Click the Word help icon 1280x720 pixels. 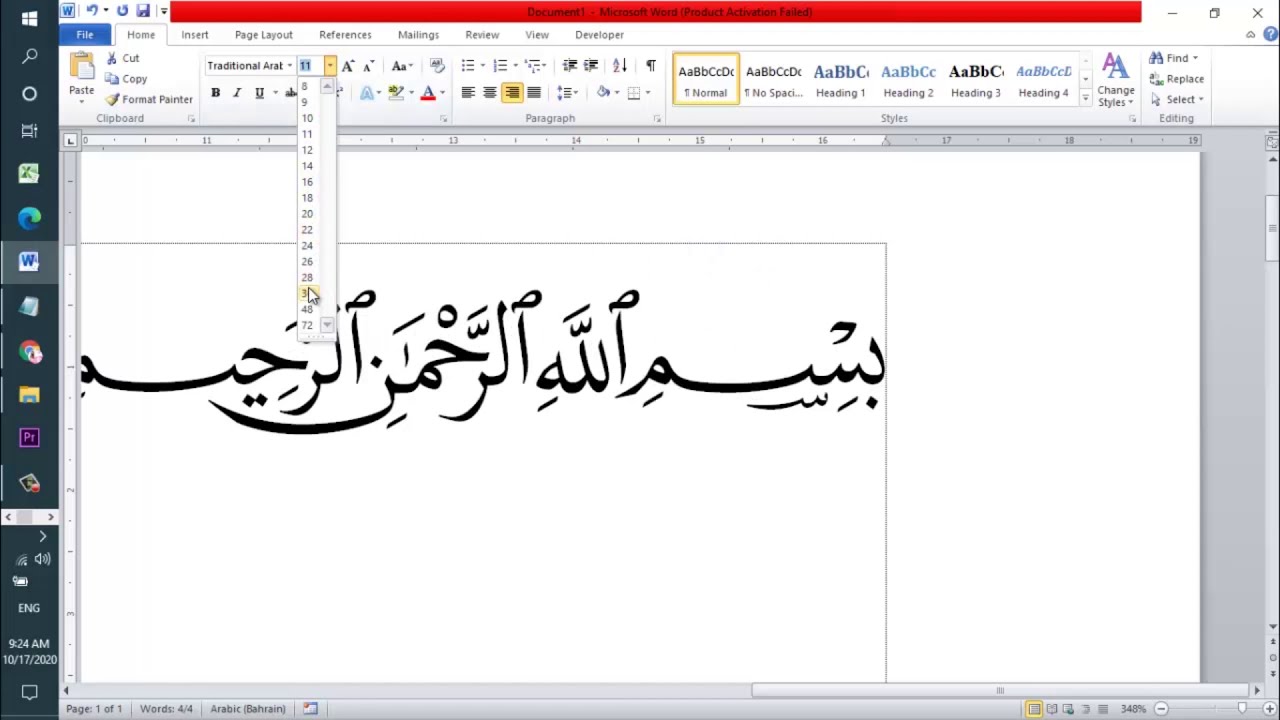pyautogui.click(x=1270, y=35)
